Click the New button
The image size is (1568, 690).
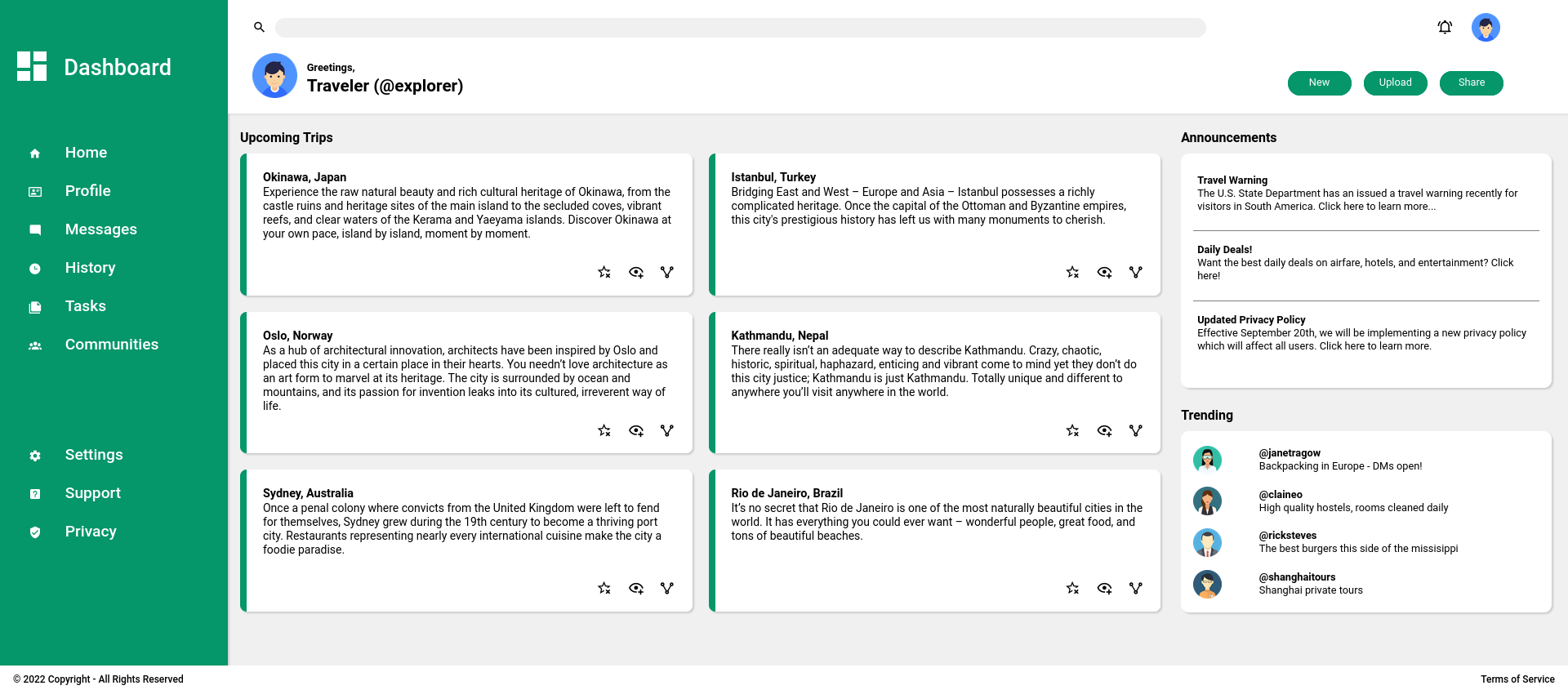pos(1319,82)
